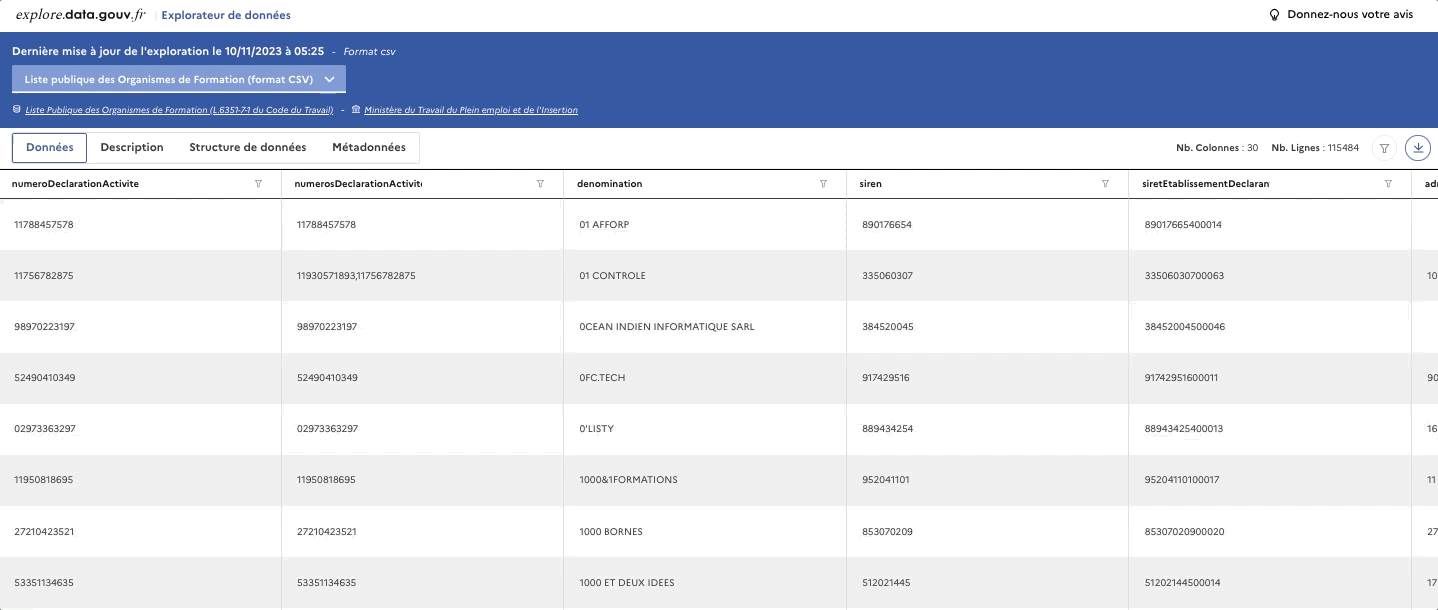Filter the siretEtablissementDeclarant column
Screen dimensions: 1438x610
1388,184
